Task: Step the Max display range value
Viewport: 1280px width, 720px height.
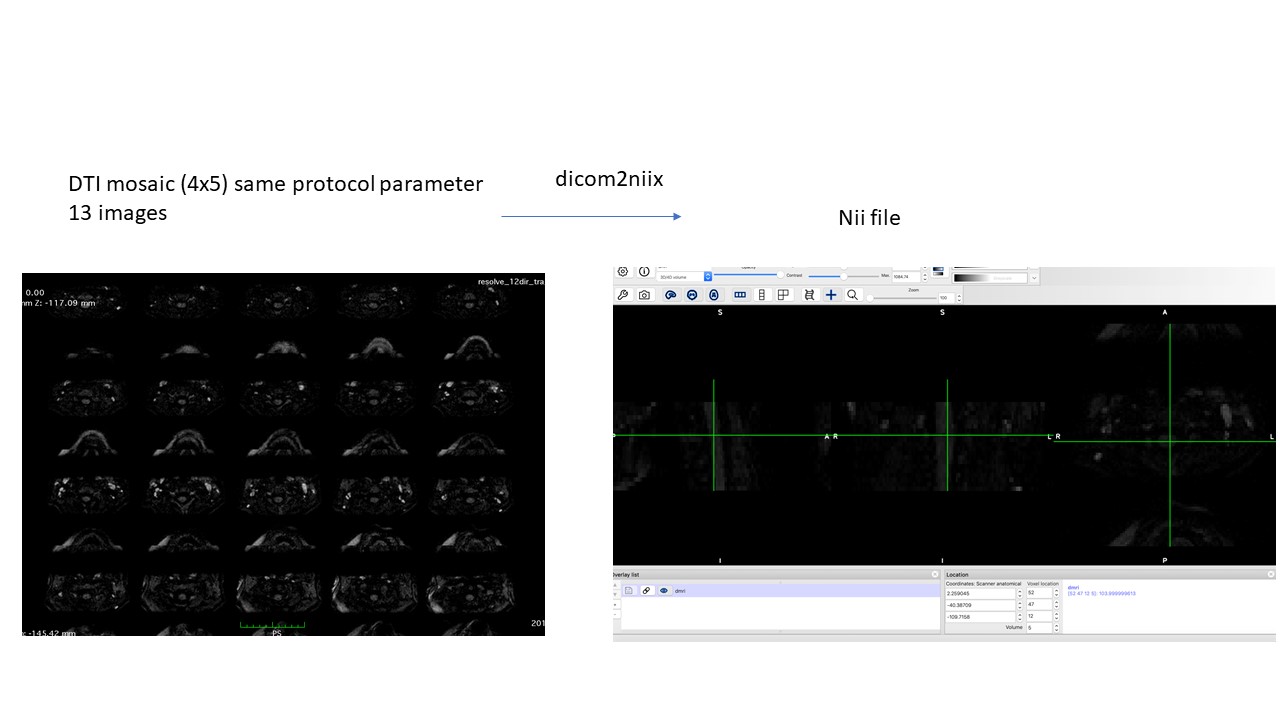Action: tap(925, 276)
